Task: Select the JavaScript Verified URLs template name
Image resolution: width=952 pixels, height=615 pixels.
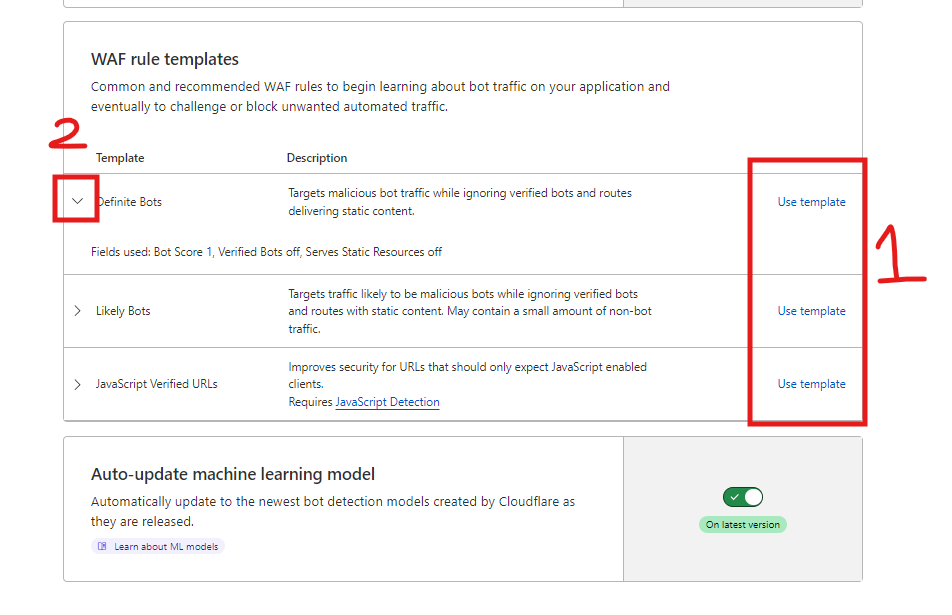Action: click(x=156, y=384)
